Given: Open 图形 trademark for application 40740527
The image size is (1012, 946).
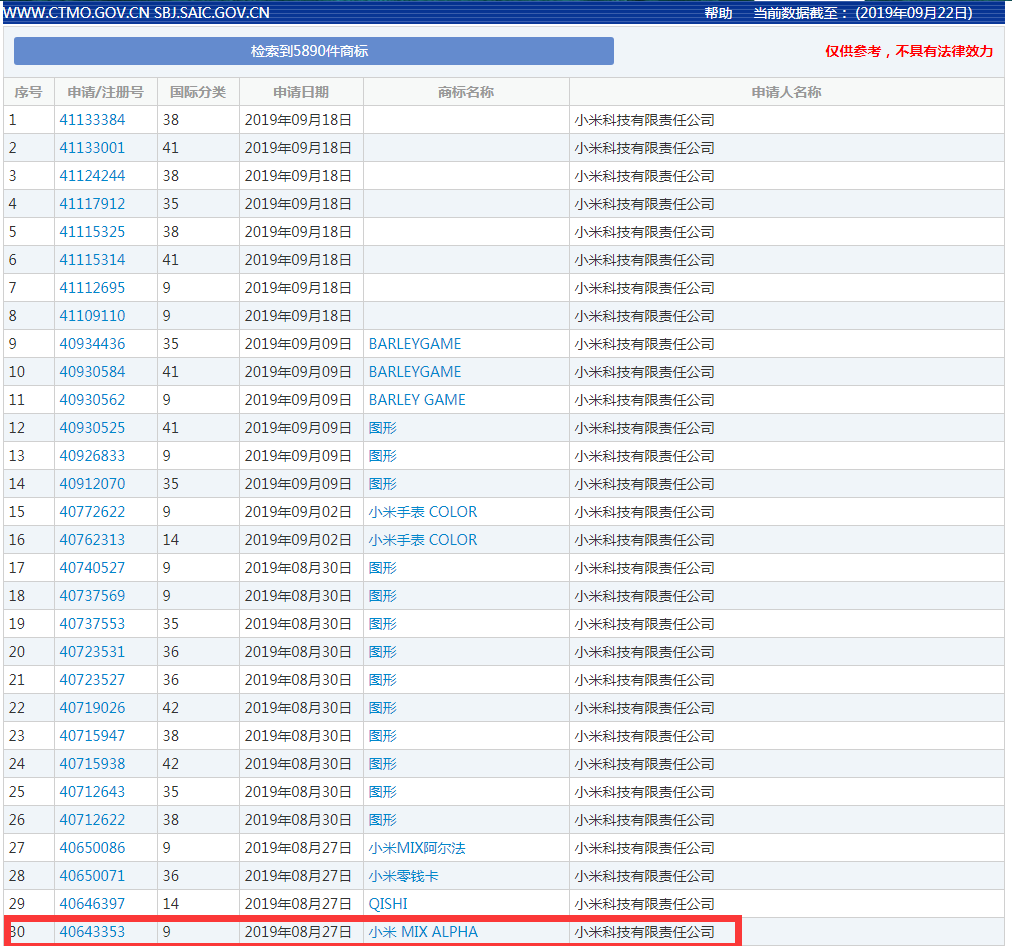Looking at the screenshot, I should (383, 568).
